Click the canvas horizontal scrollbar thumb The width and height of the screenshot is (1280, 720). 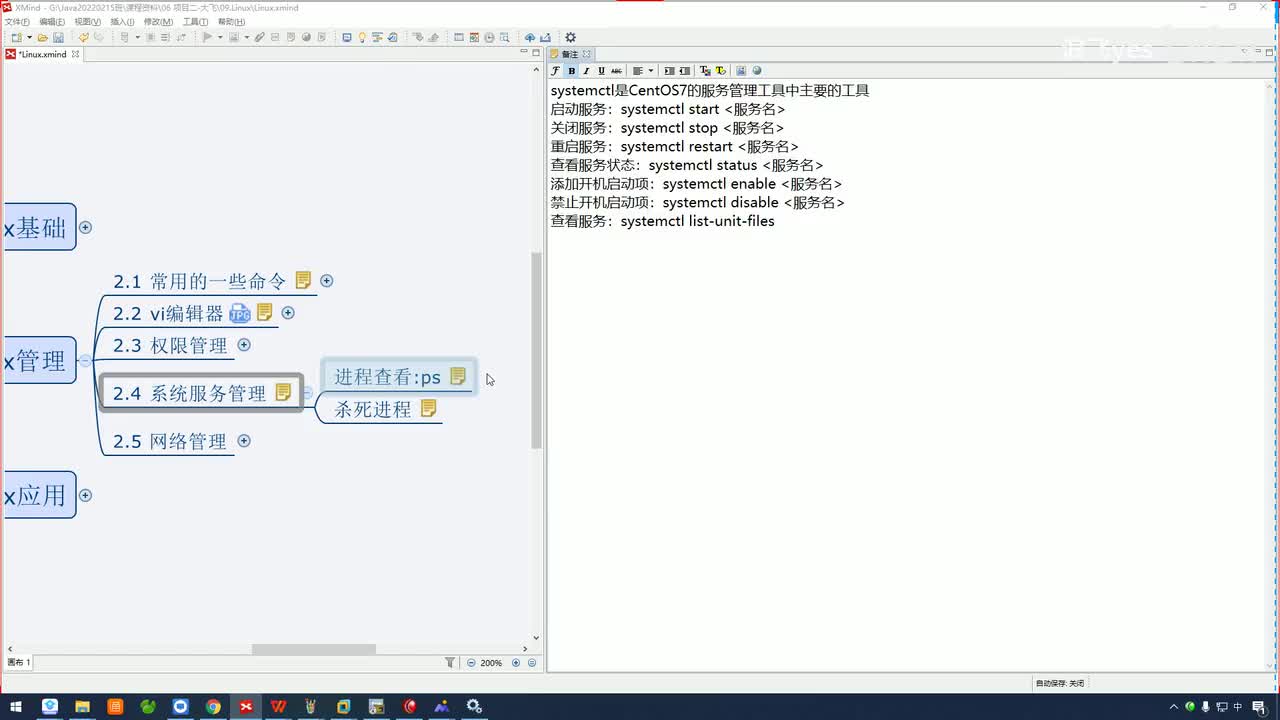313,649
